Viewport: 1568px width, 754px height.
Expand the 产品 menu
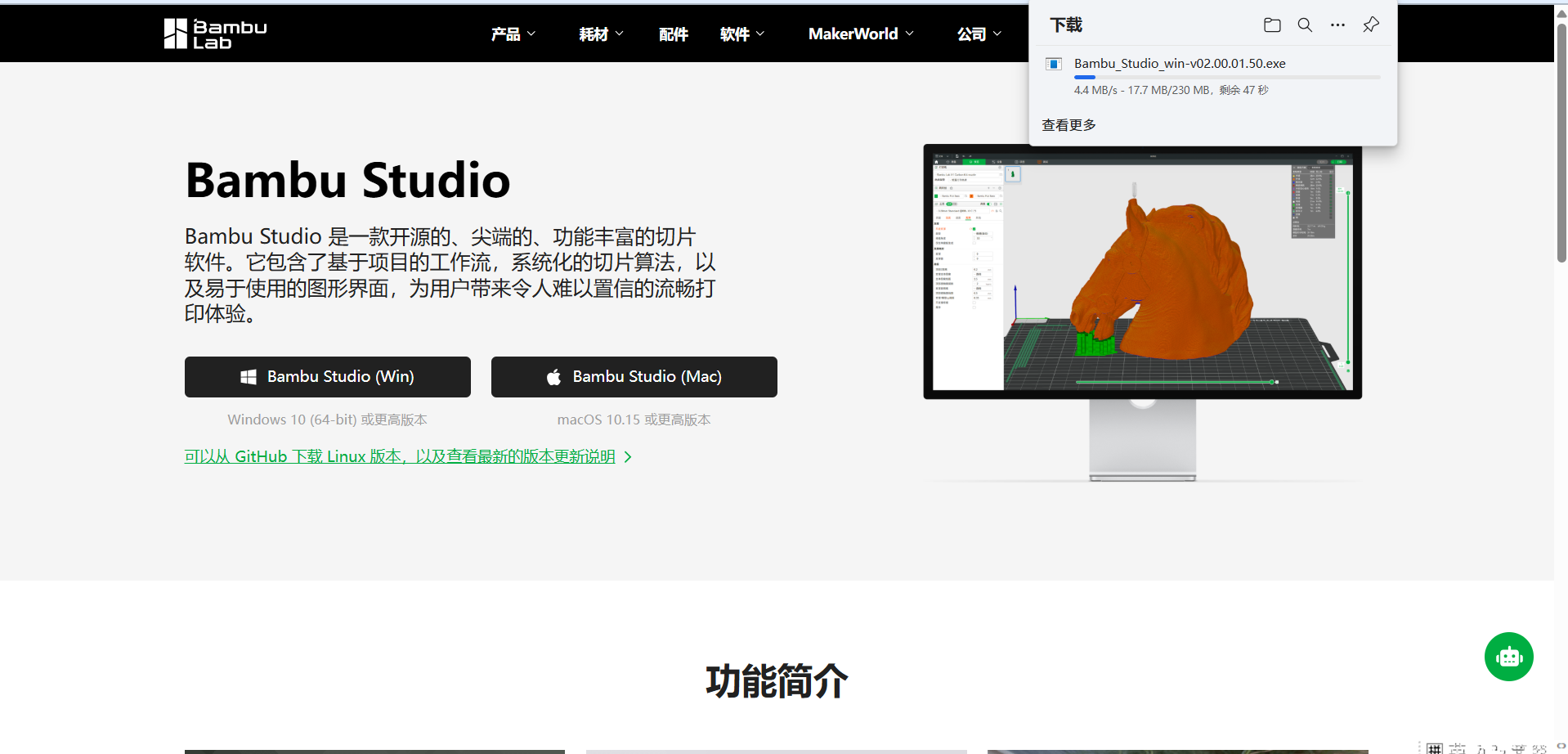click(513, 34)
